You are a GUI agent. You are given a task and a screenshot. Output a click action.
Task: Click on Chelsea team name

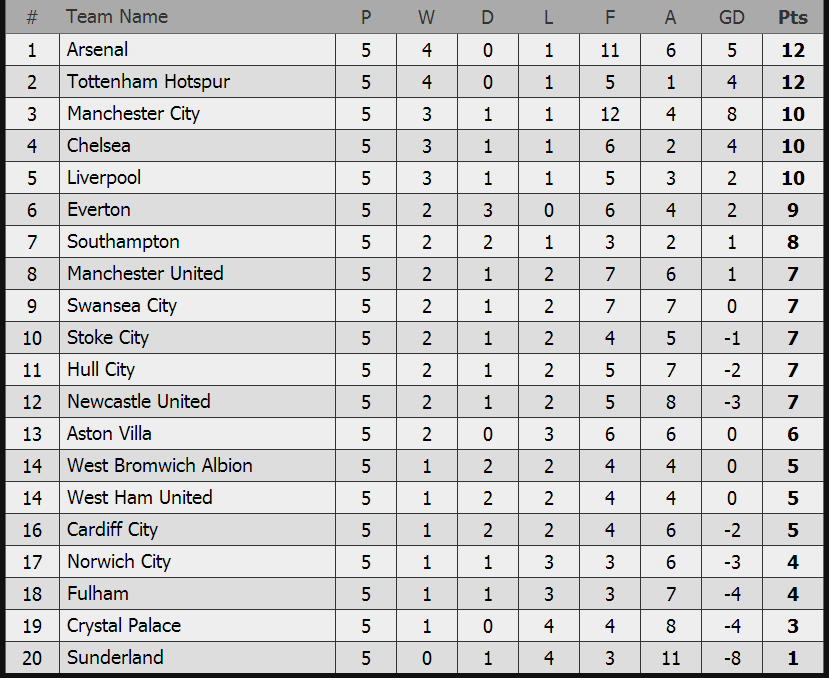99,146
